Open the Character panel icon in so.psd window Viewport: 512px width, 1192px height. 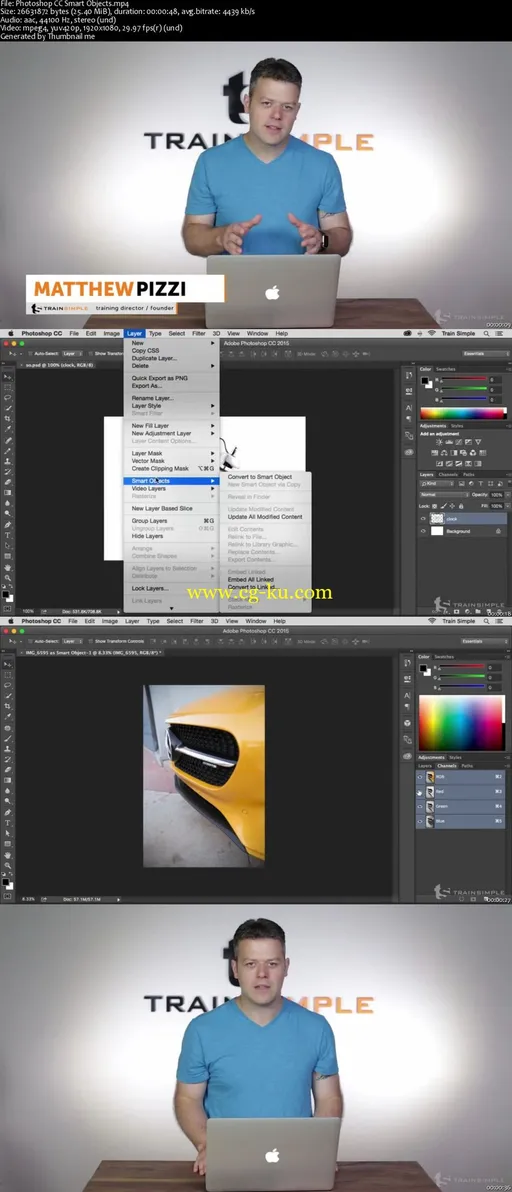click(409, 407)
